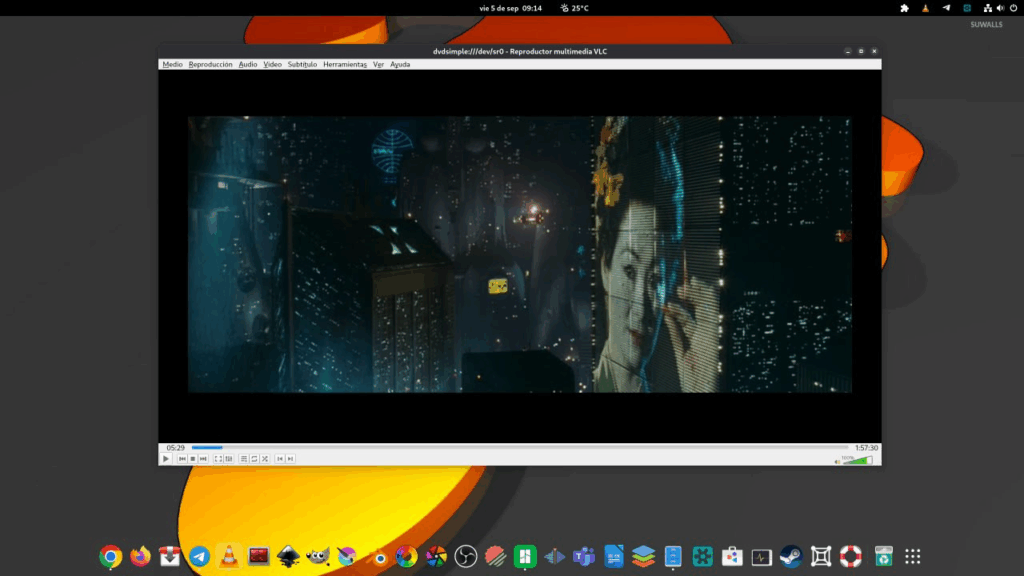Click the Stop playback button

tap(192, 459)
